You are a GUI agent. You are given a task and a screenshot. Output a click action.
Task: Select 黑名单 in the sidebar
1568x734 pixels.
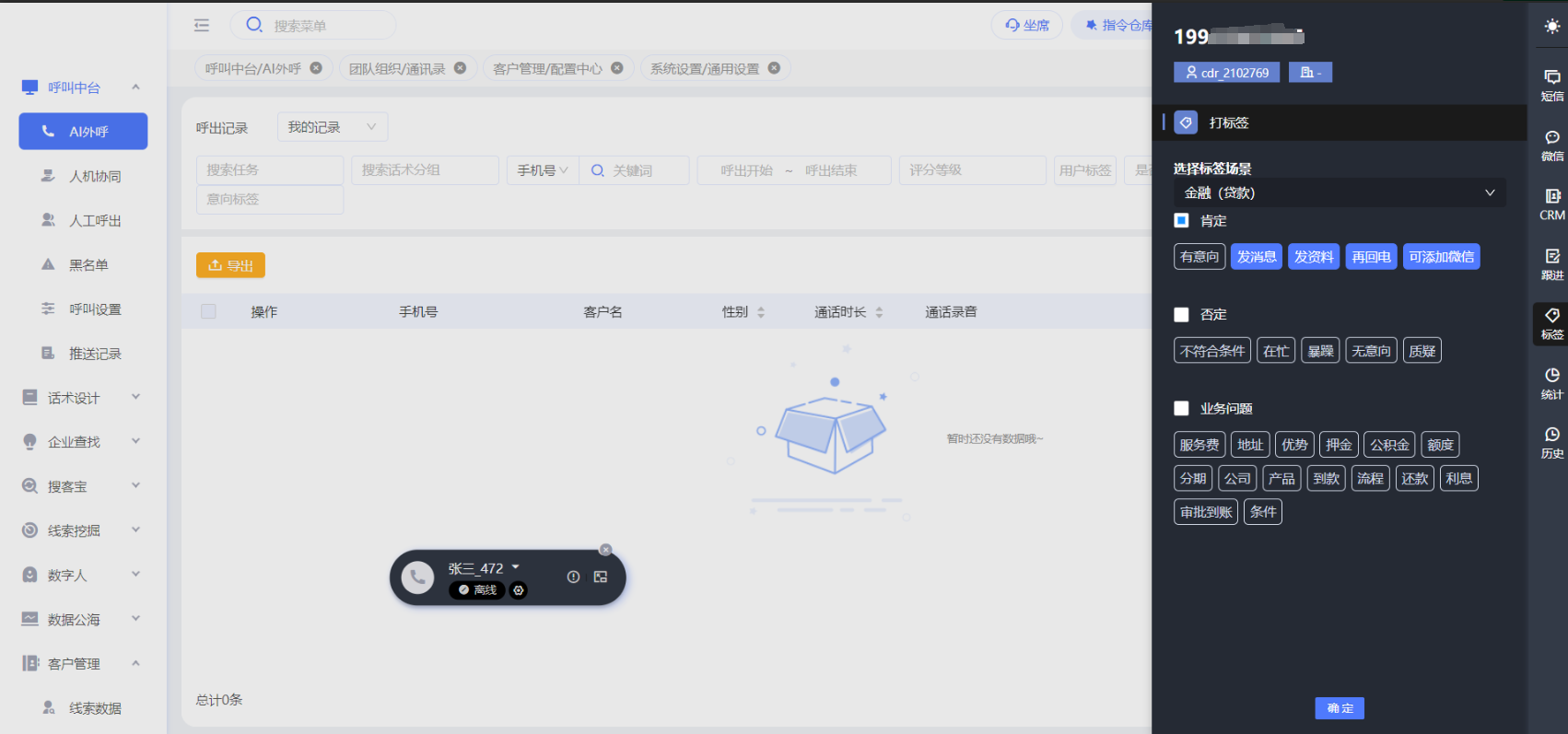pyautogui.click(x=88, y=265)
